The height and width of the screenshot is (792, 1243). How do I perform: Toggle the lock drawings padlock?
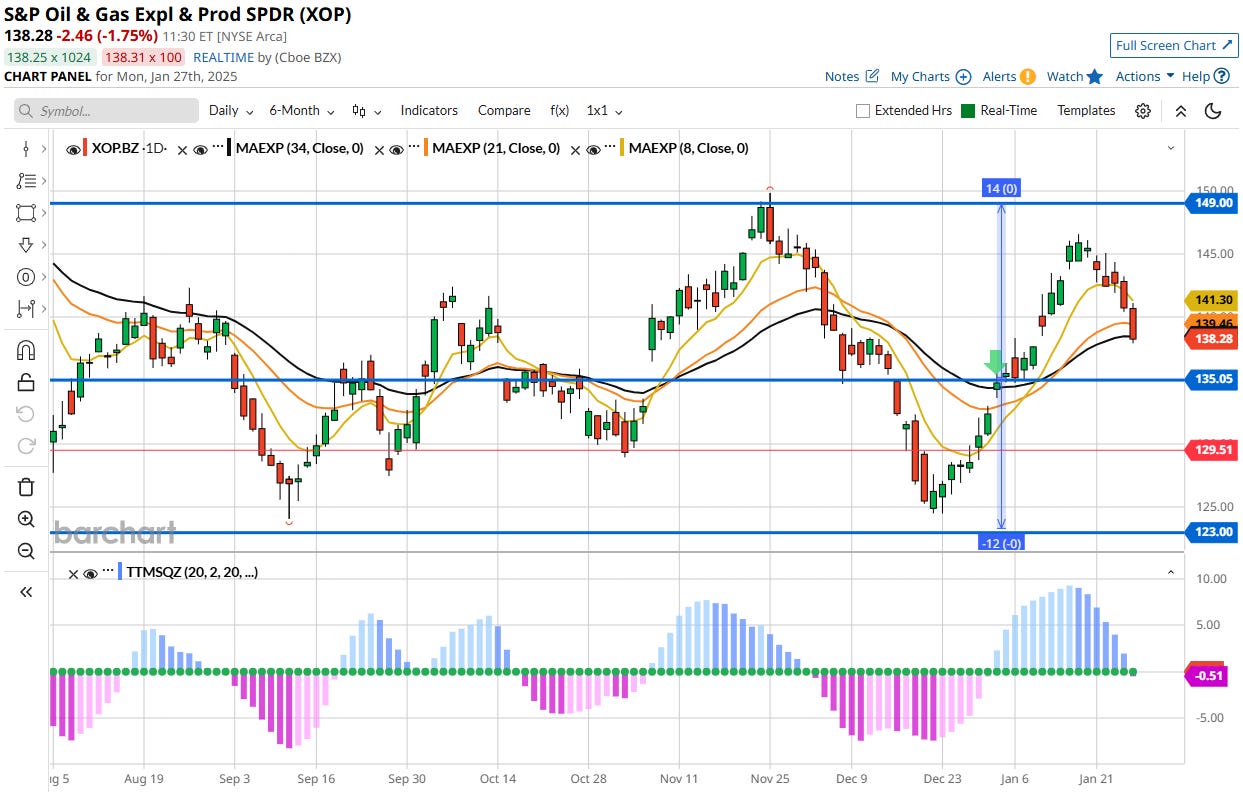pos(26,382)
